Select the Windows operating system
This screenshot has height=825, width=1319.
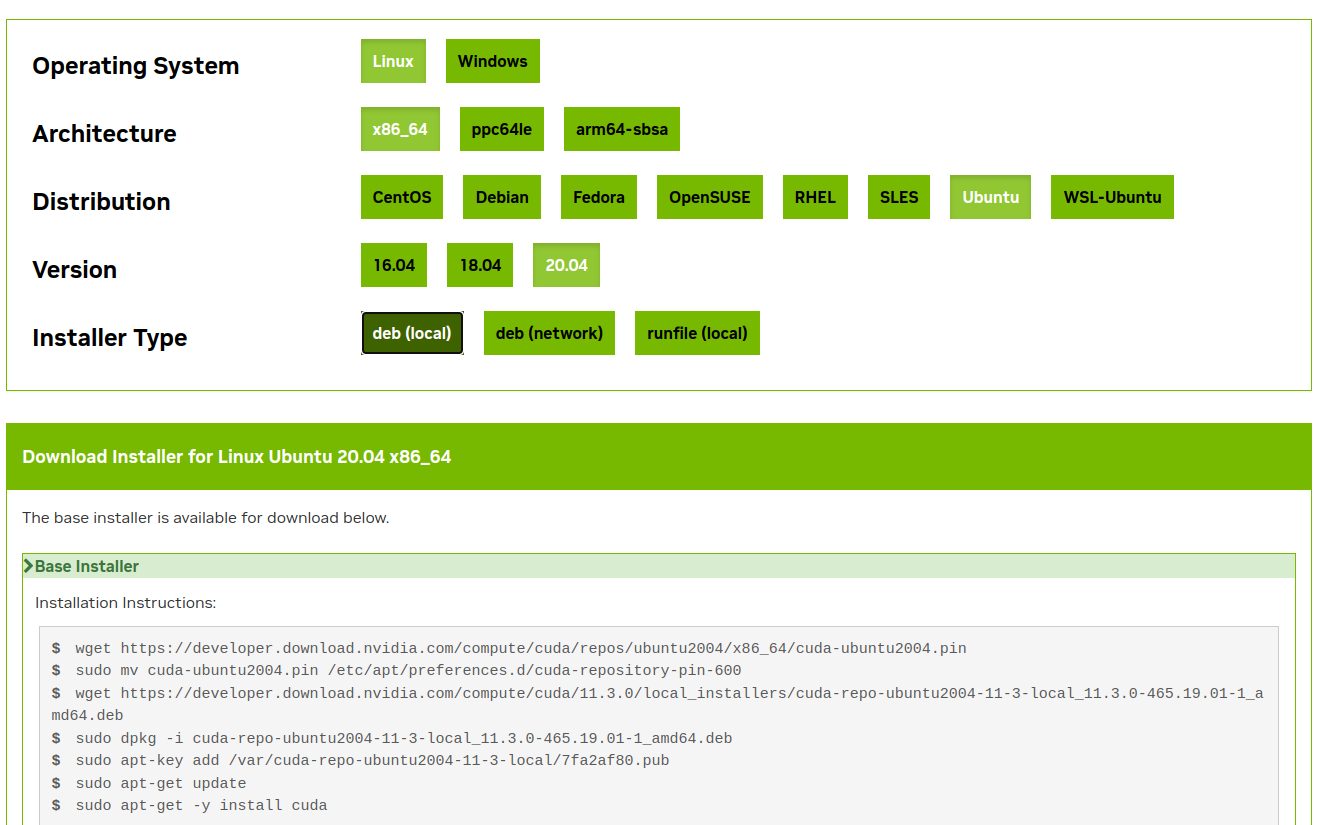(492, 61)
